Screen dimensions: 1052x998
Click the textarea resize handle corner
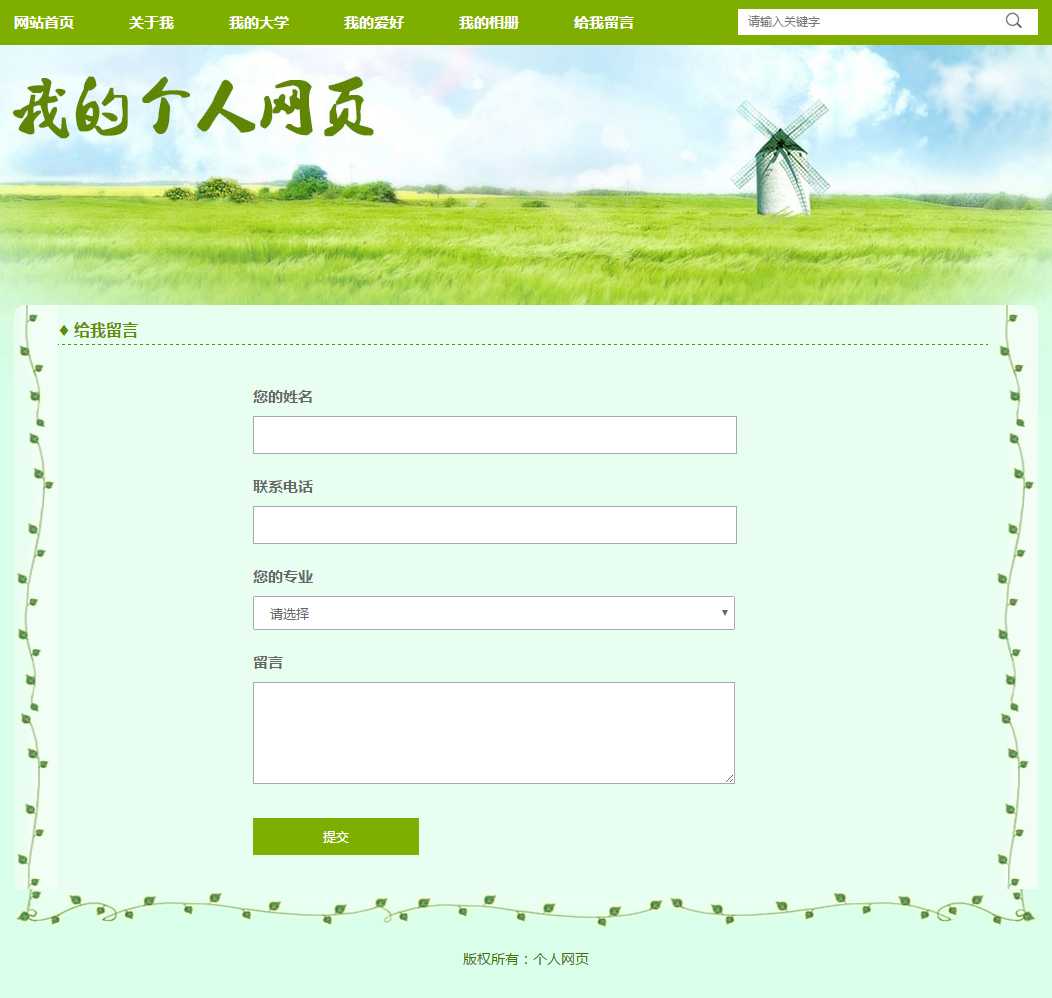(730, 778)
